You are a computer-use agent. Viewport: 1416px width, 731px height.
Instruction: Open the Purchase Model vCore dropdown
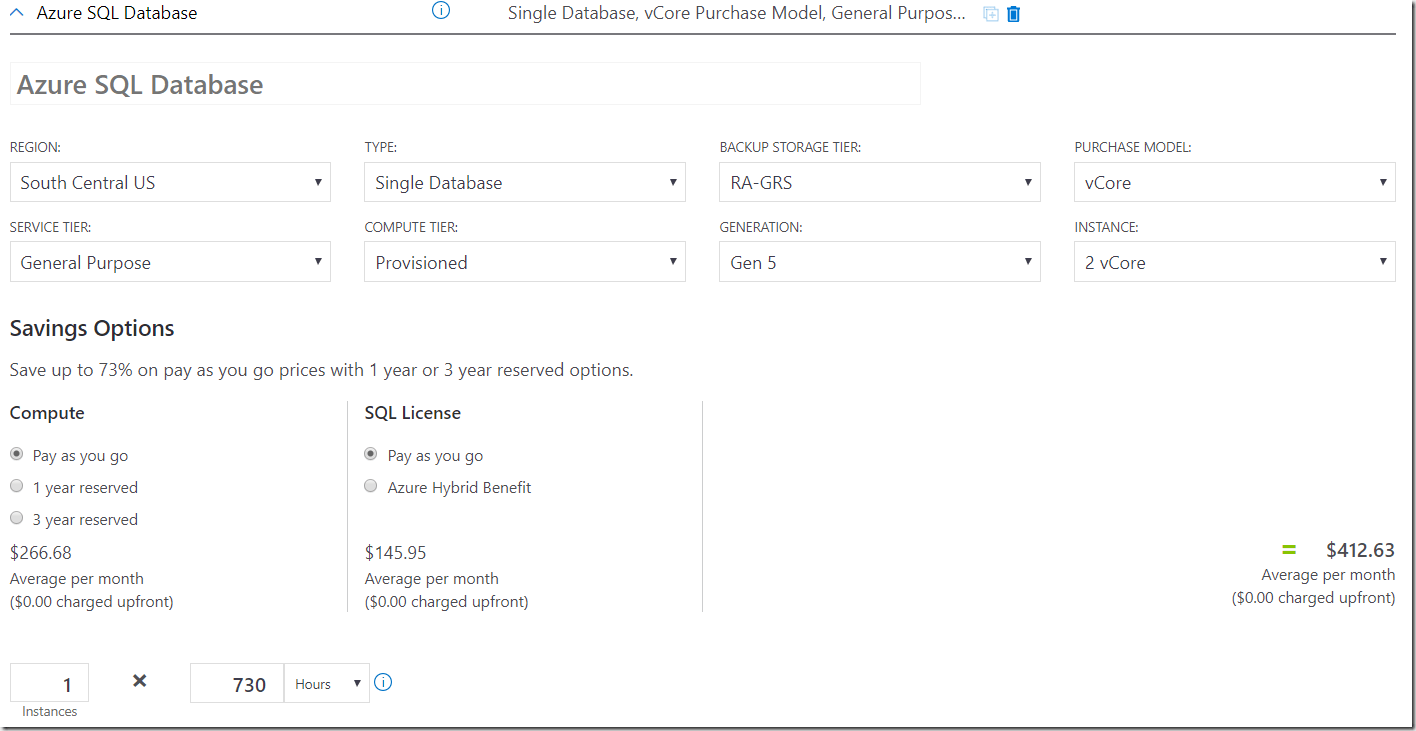point(1235,182)
